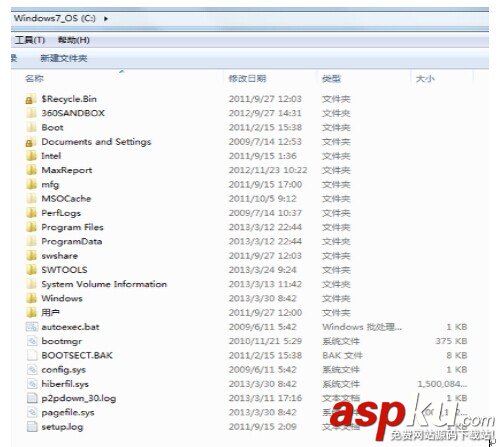Click the Boot folder icon
This screenshot has height=447, width=500.
31,128
